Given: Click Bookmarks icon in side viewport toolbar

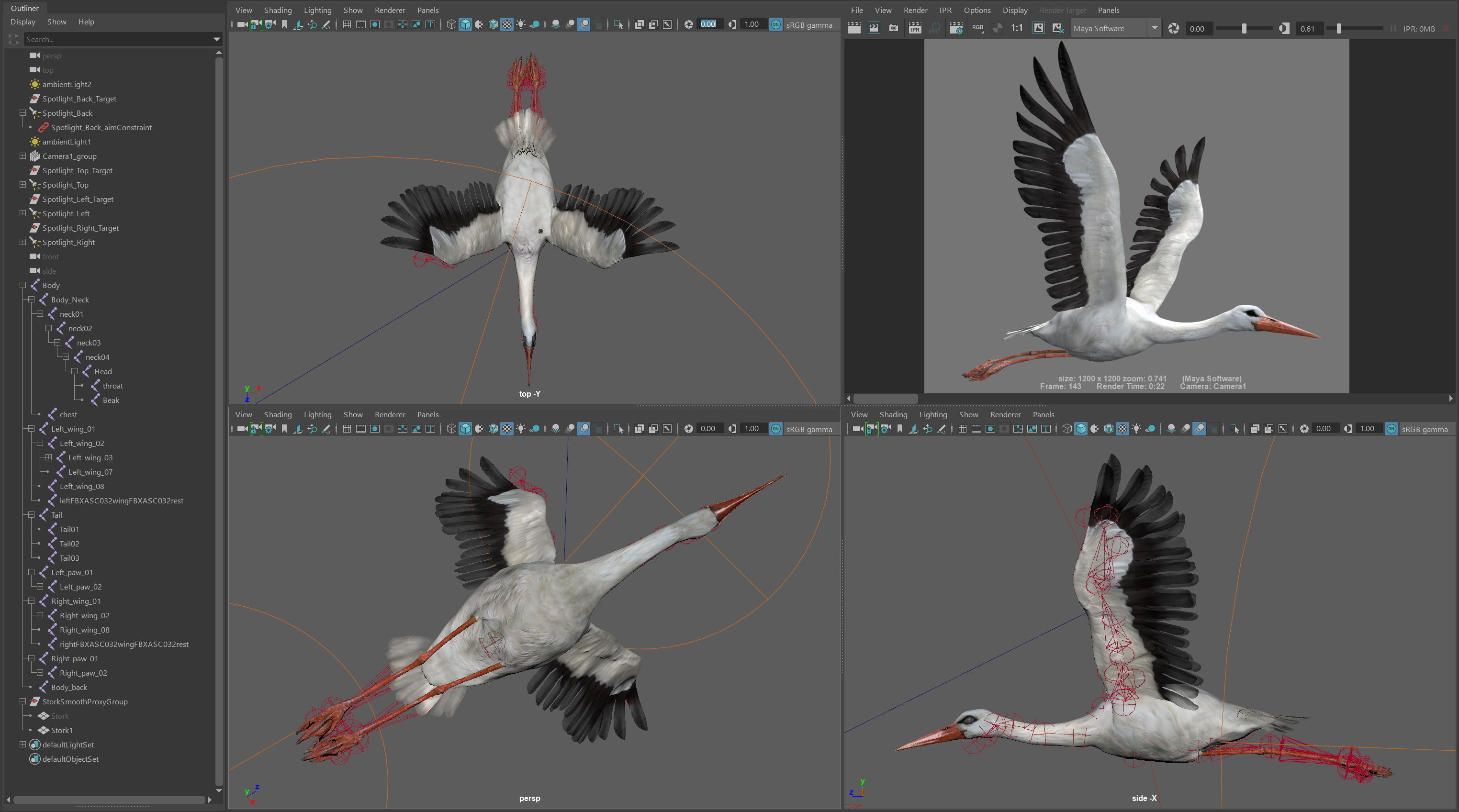Looking at the screenshot, I should pos(900,429).
